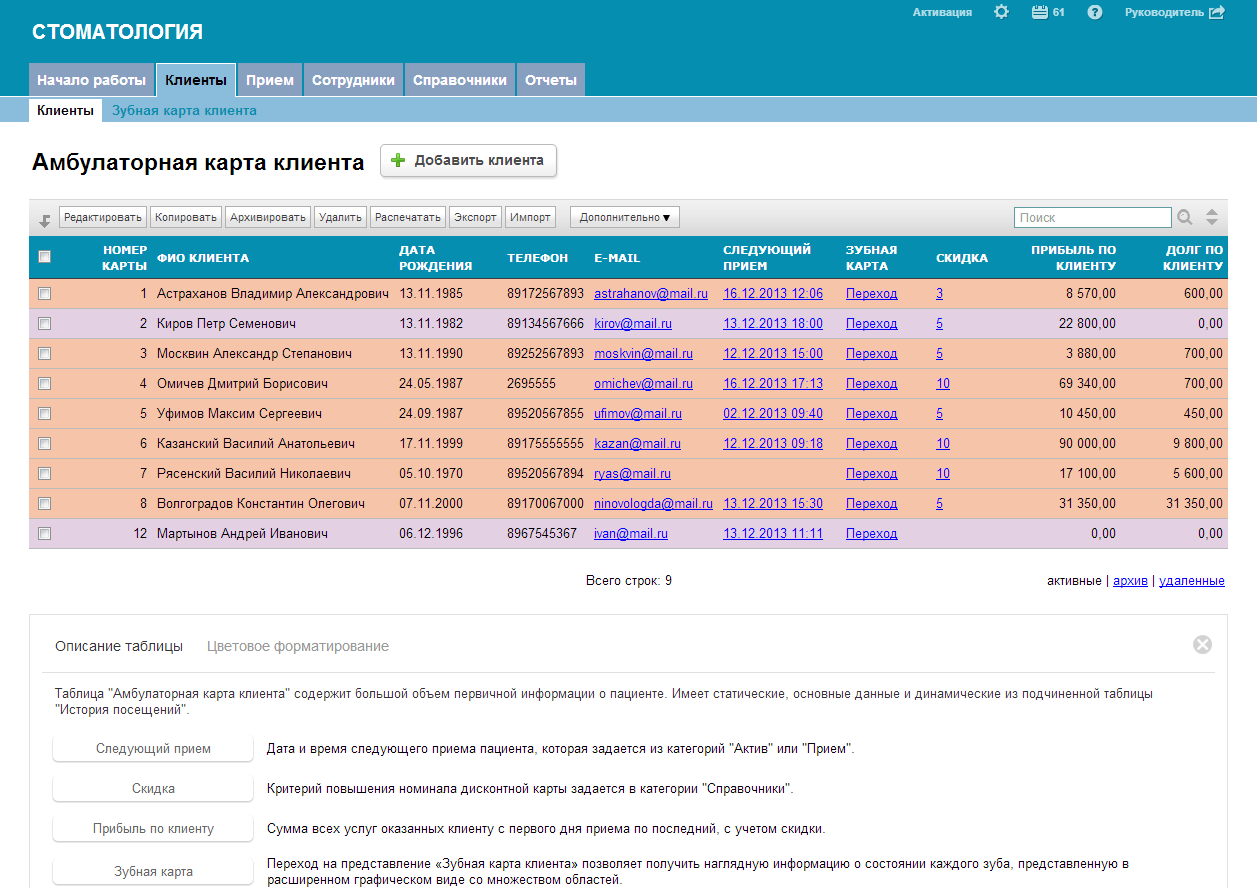The width and height of the screenshot is (1257, 888).
Task: Open the Зубная карта клиента subtab
Action: click(184, 111)
